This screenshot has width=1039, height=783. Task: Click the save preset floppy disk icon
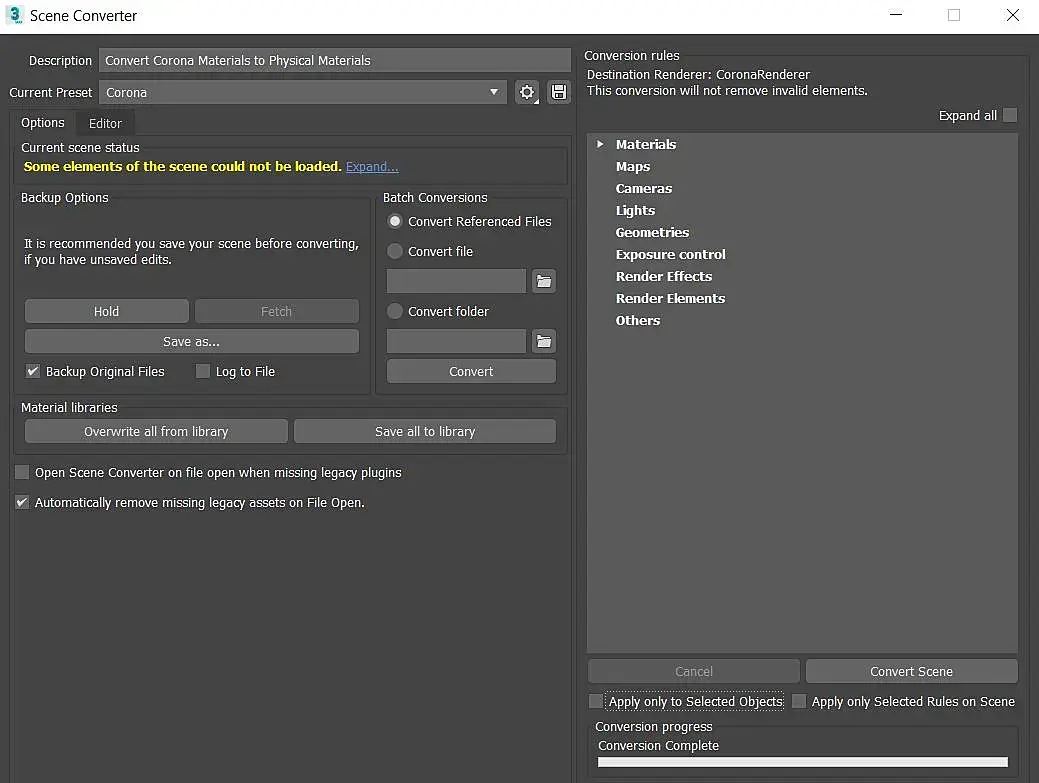559,92
